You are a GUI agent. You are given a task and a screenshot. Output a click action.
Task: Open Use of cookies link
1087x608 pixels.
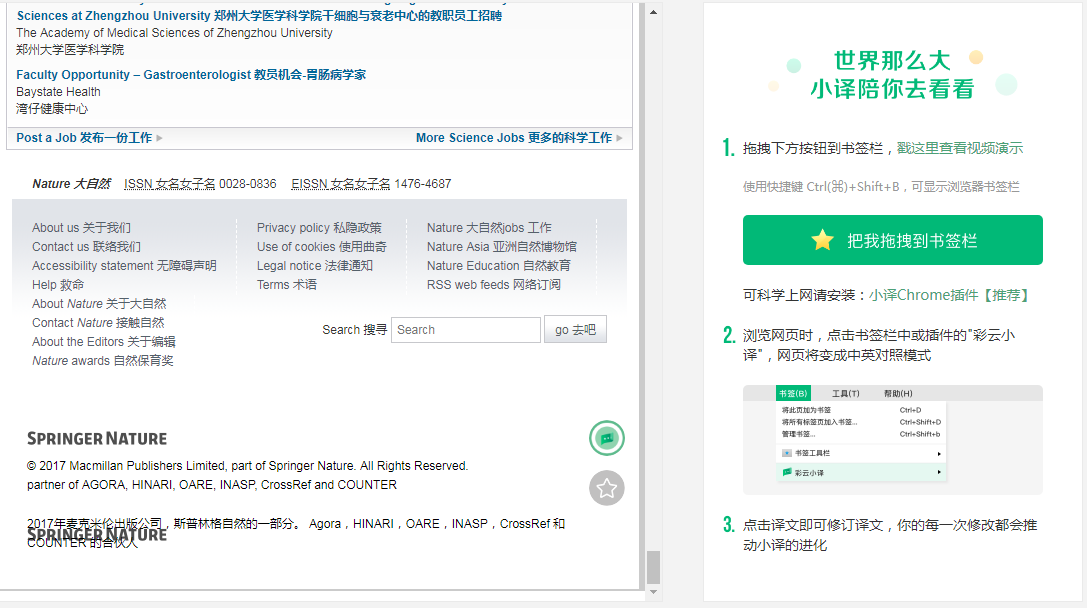coord(322,247)
